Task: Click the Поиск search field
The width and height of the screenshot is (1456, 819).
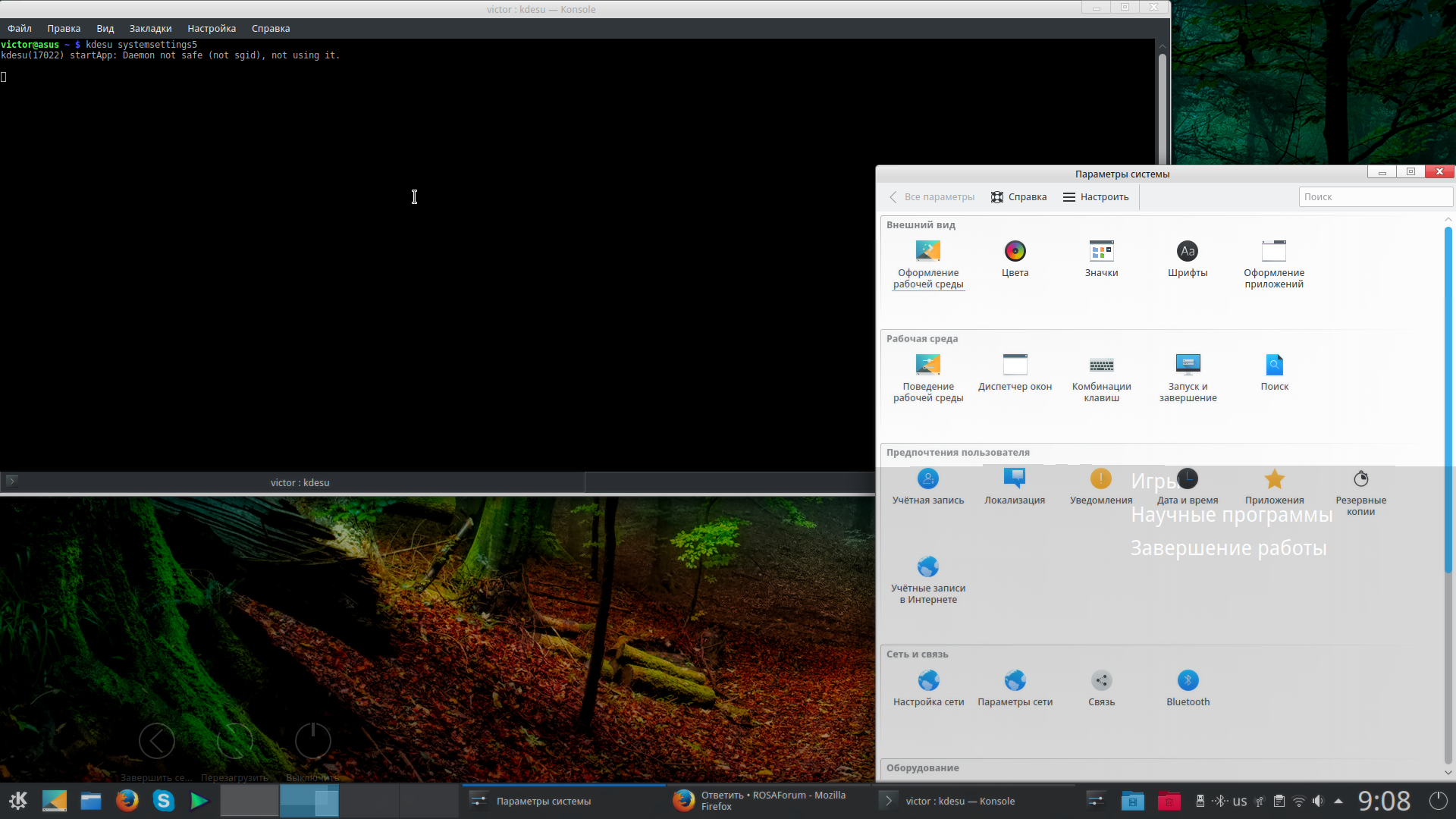Action: tap(1375, 197)
